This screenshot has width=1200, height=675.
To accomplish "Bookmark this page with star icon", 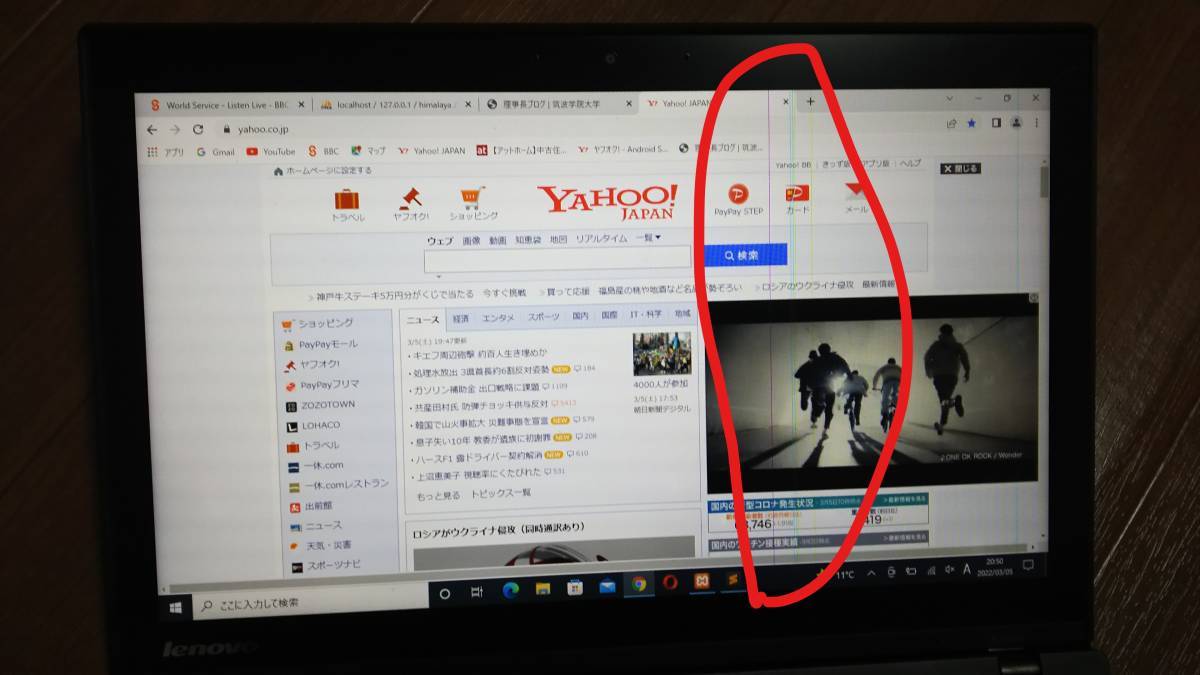I will 971,123.
